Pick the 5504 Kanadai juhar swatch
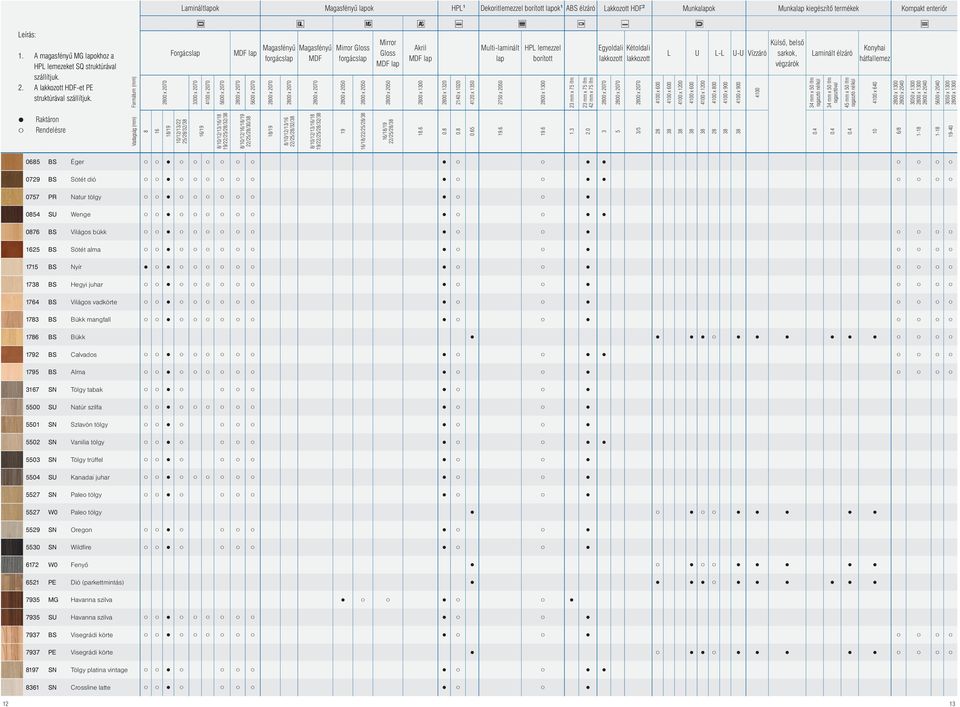The width and height of the screenshot is (960, 707). coord(12,477)
